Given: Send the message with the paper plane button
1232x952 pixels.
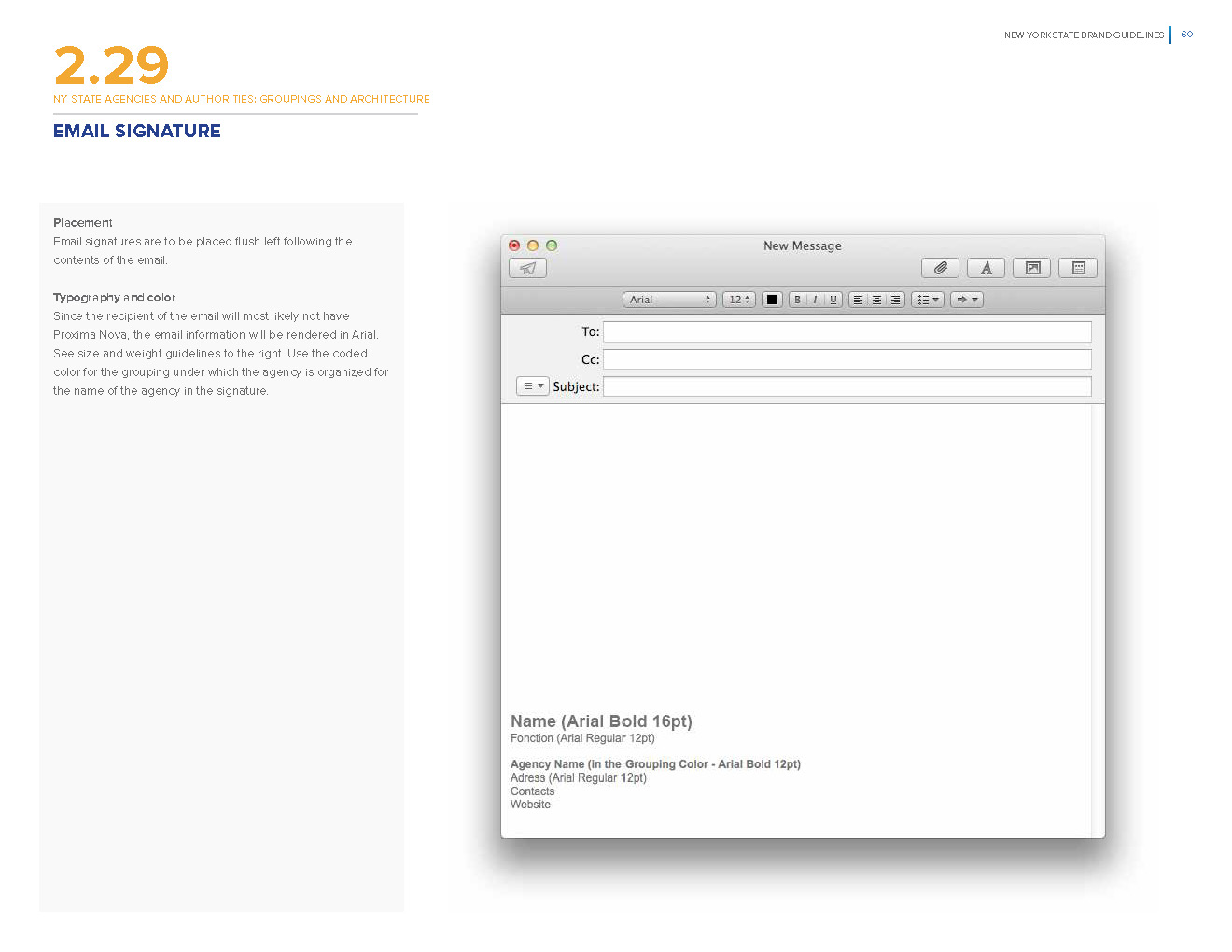Looking at the screenshot, I should coord(527,268).
